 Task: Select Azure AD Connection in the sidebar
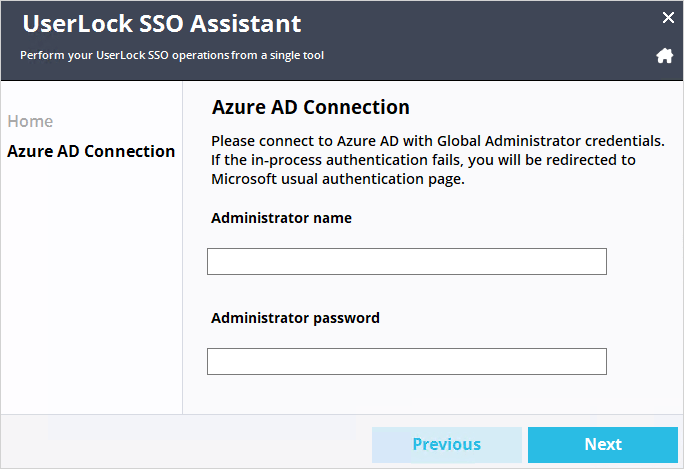coord(91,151)
